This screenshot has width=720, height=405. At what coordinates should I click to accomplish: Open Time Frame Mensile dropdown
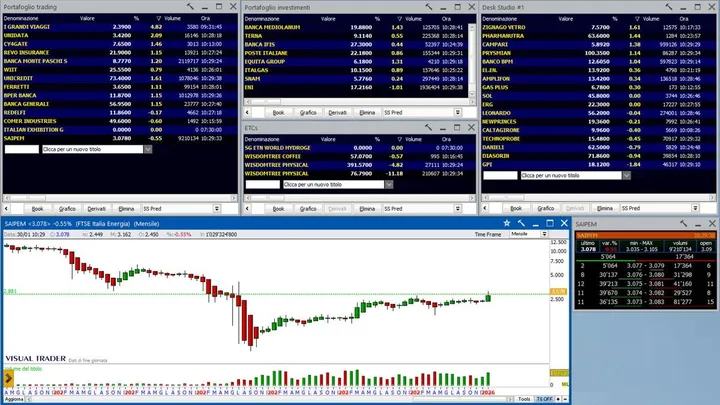(x=544, y=234)
